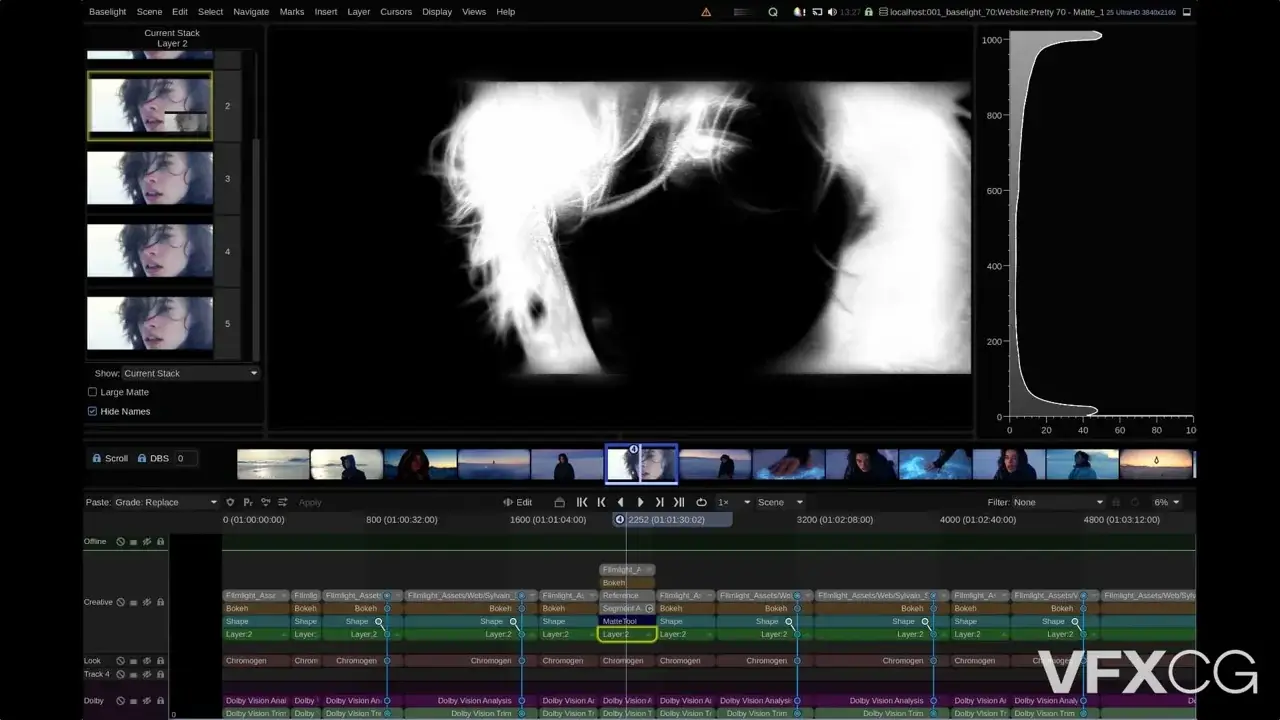1280x720 pixels.
Task: Disable the Creative track
Action: coord(120,602)
